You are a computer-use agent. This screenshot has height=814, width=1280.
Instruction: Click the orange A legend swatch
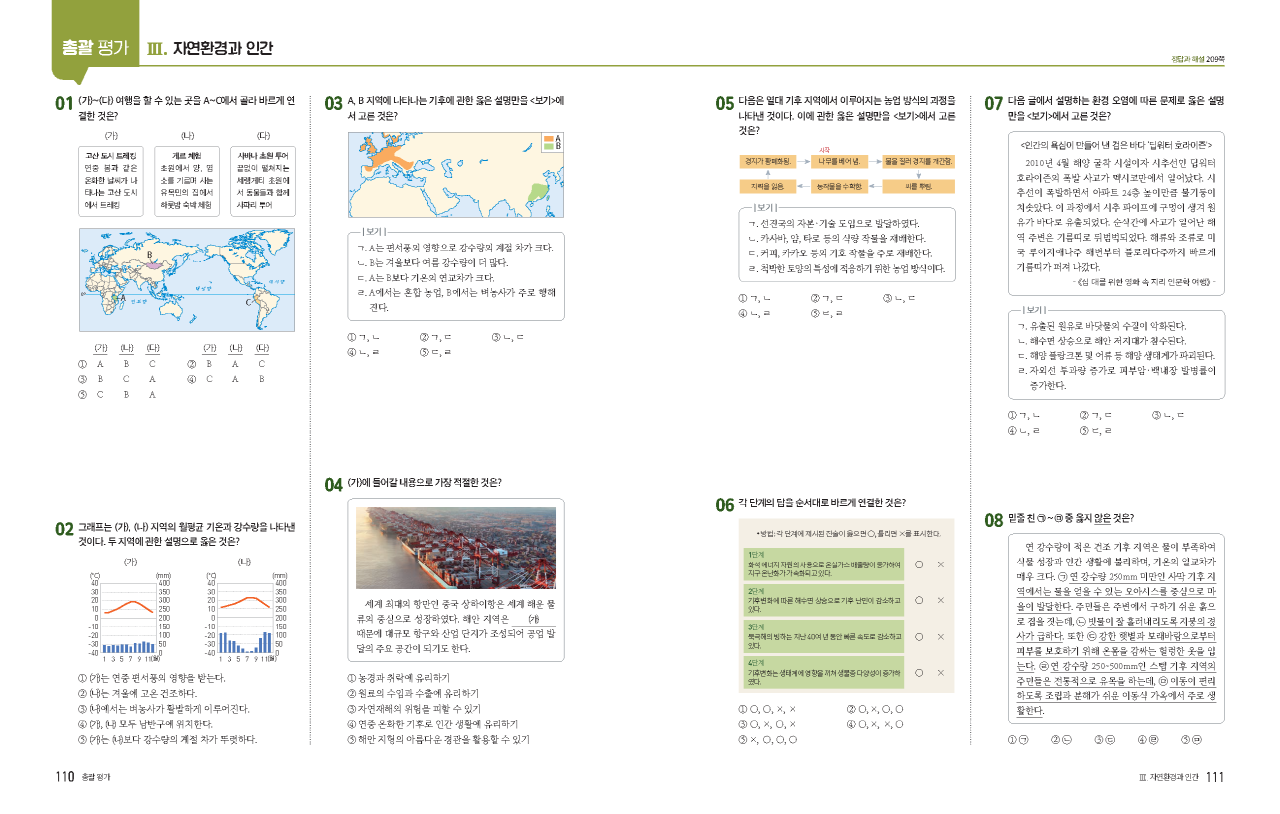point(547,137)
